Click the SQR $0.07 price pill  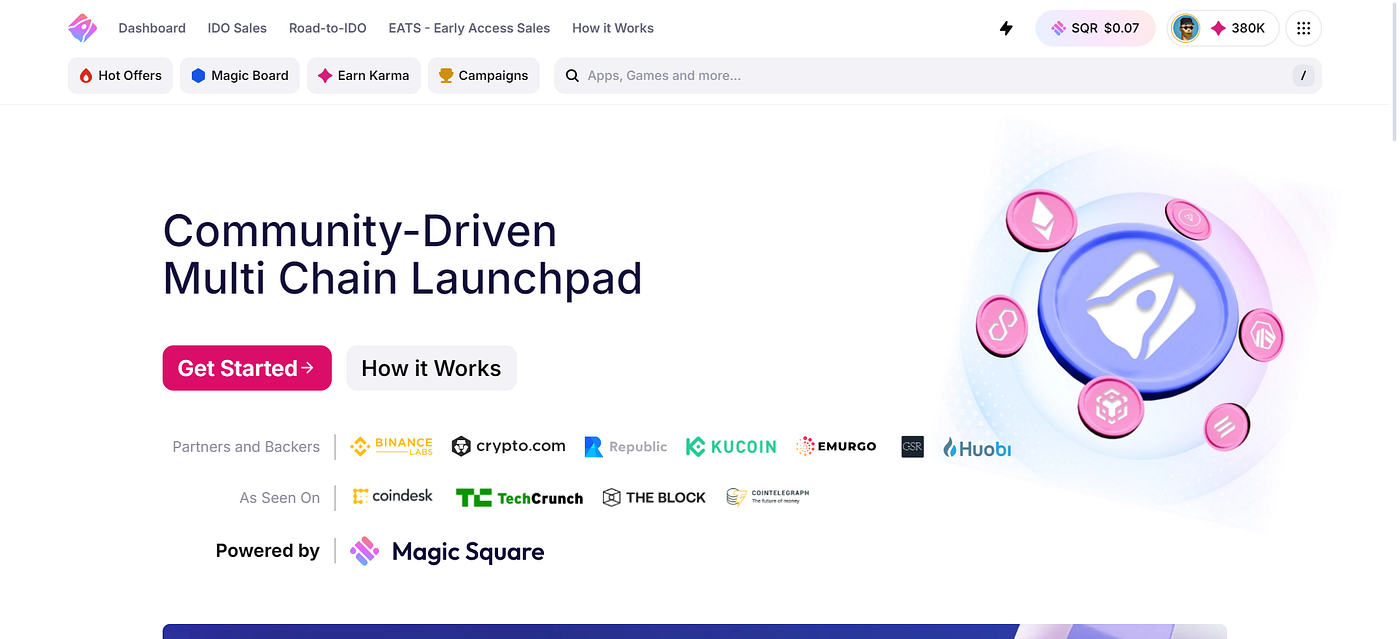1095,28
